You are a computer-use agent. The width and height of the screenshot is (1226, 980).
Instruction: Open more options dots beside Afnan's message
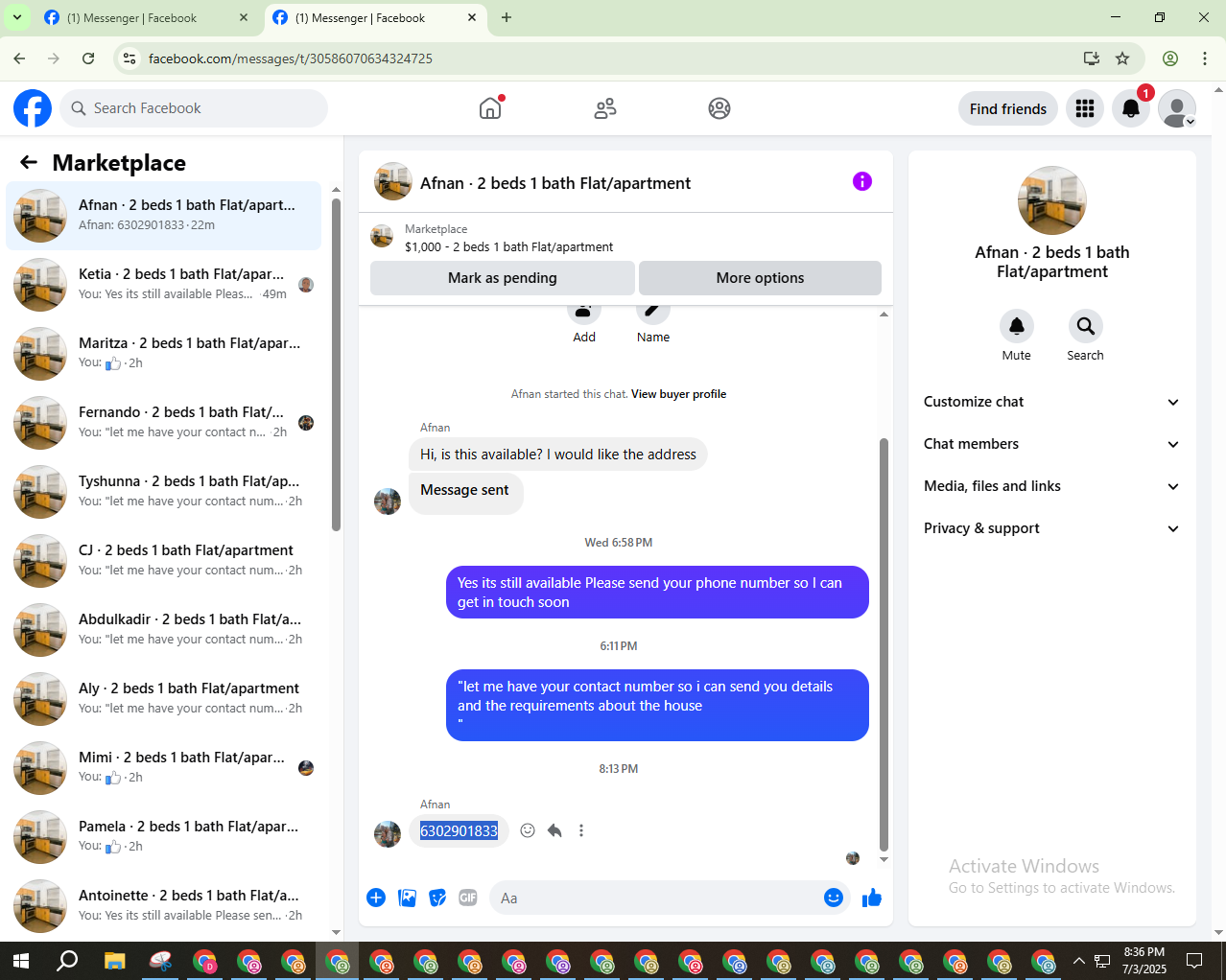tap(581, 830)
